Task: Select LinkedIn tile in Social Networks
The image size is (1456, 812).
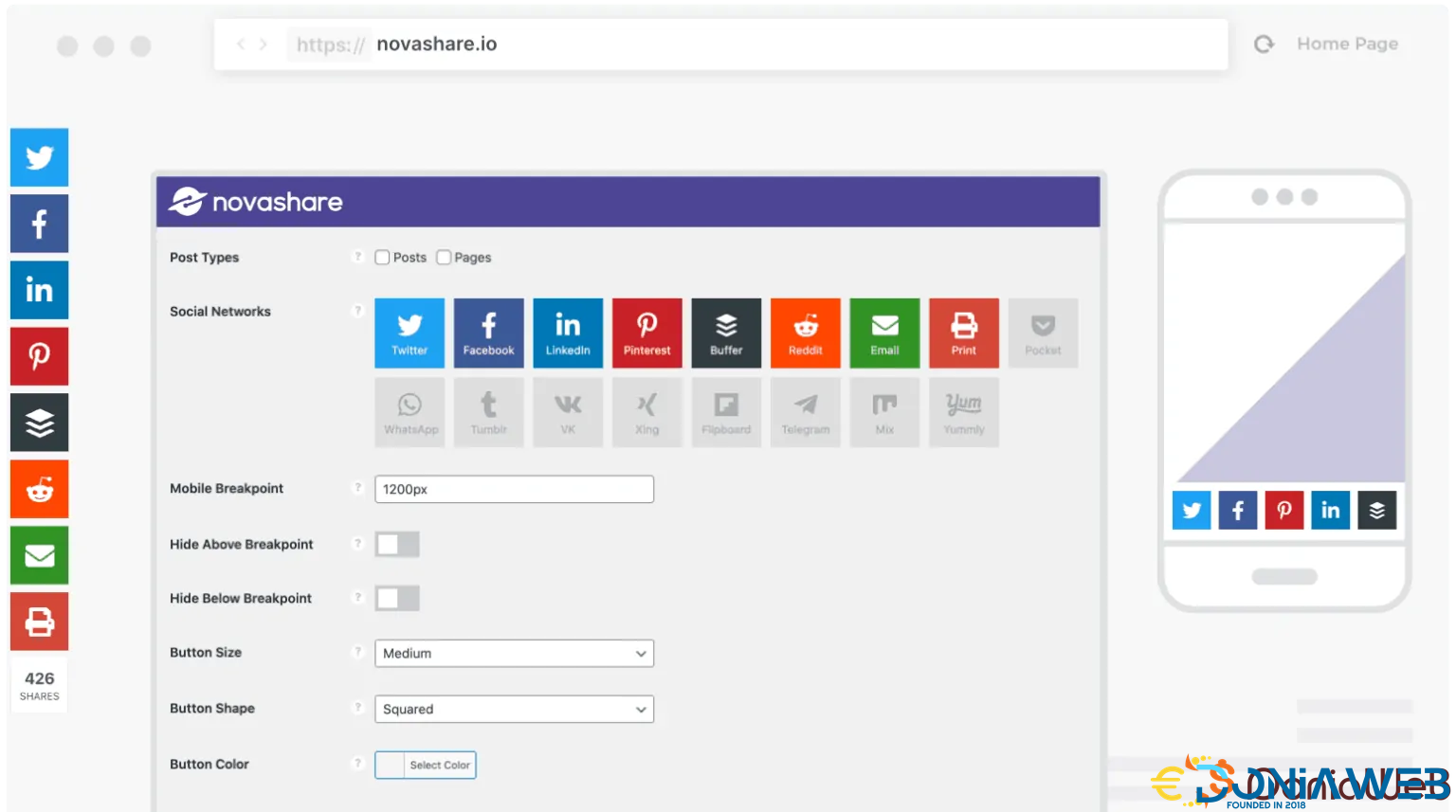Action: pyautogui.click(x=568, y=334)
